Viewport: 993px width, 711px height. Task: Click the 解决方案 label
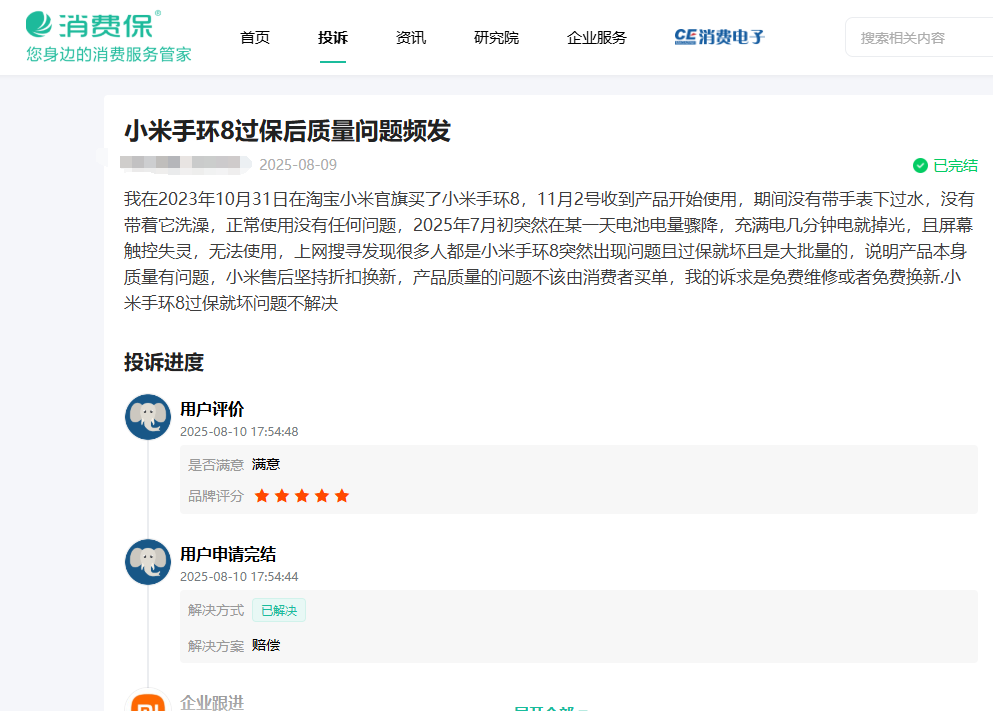pyautogui.click(x=215, y=646)
